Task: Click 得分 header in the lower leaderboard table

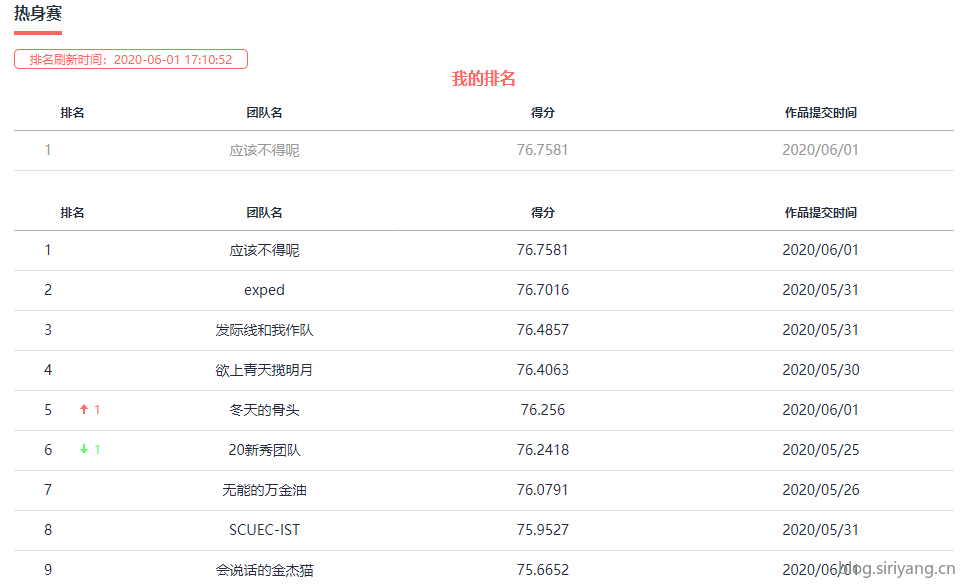Action: [542, 213]
